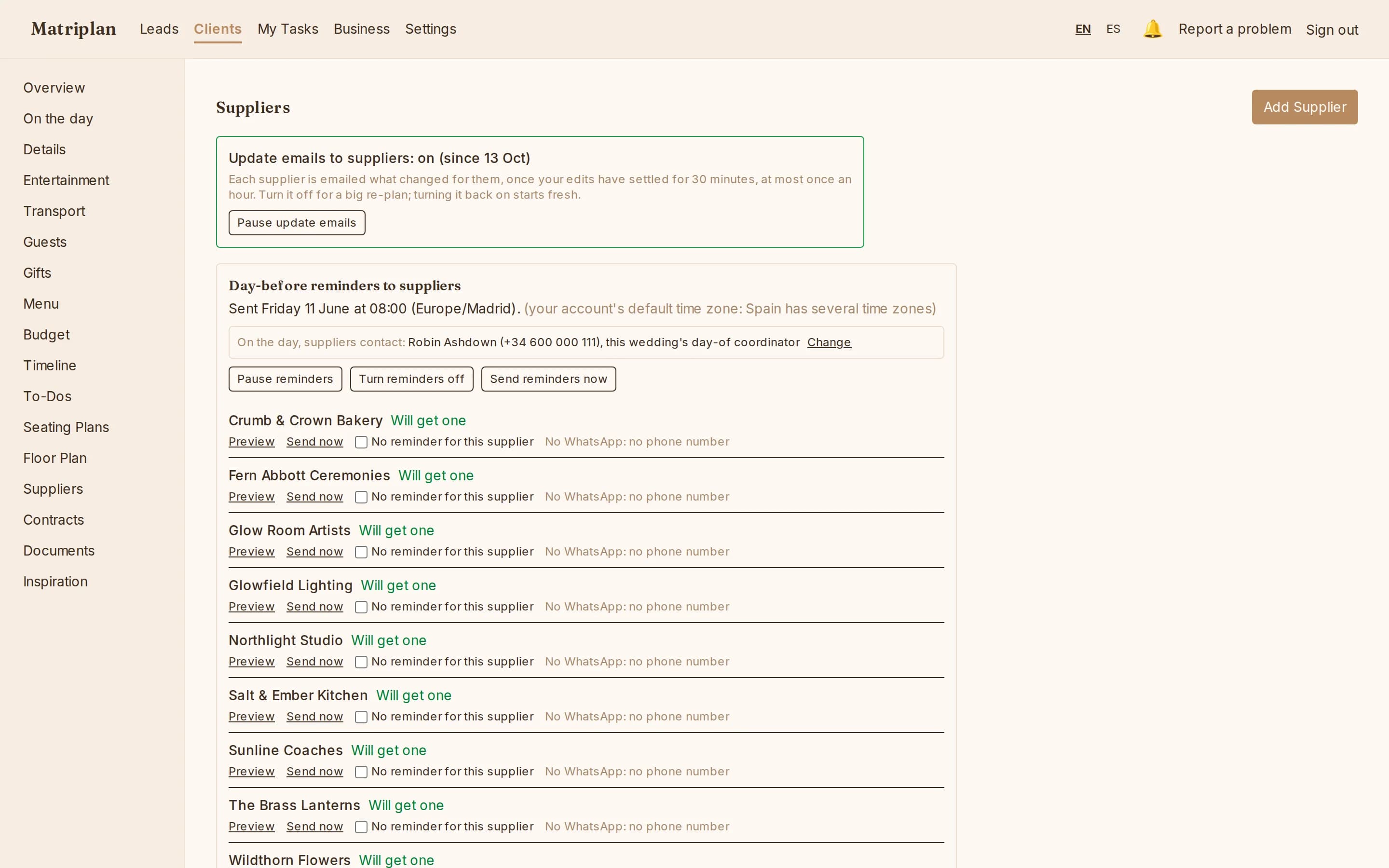Open Contracts in the sidebar

point(54,519)
